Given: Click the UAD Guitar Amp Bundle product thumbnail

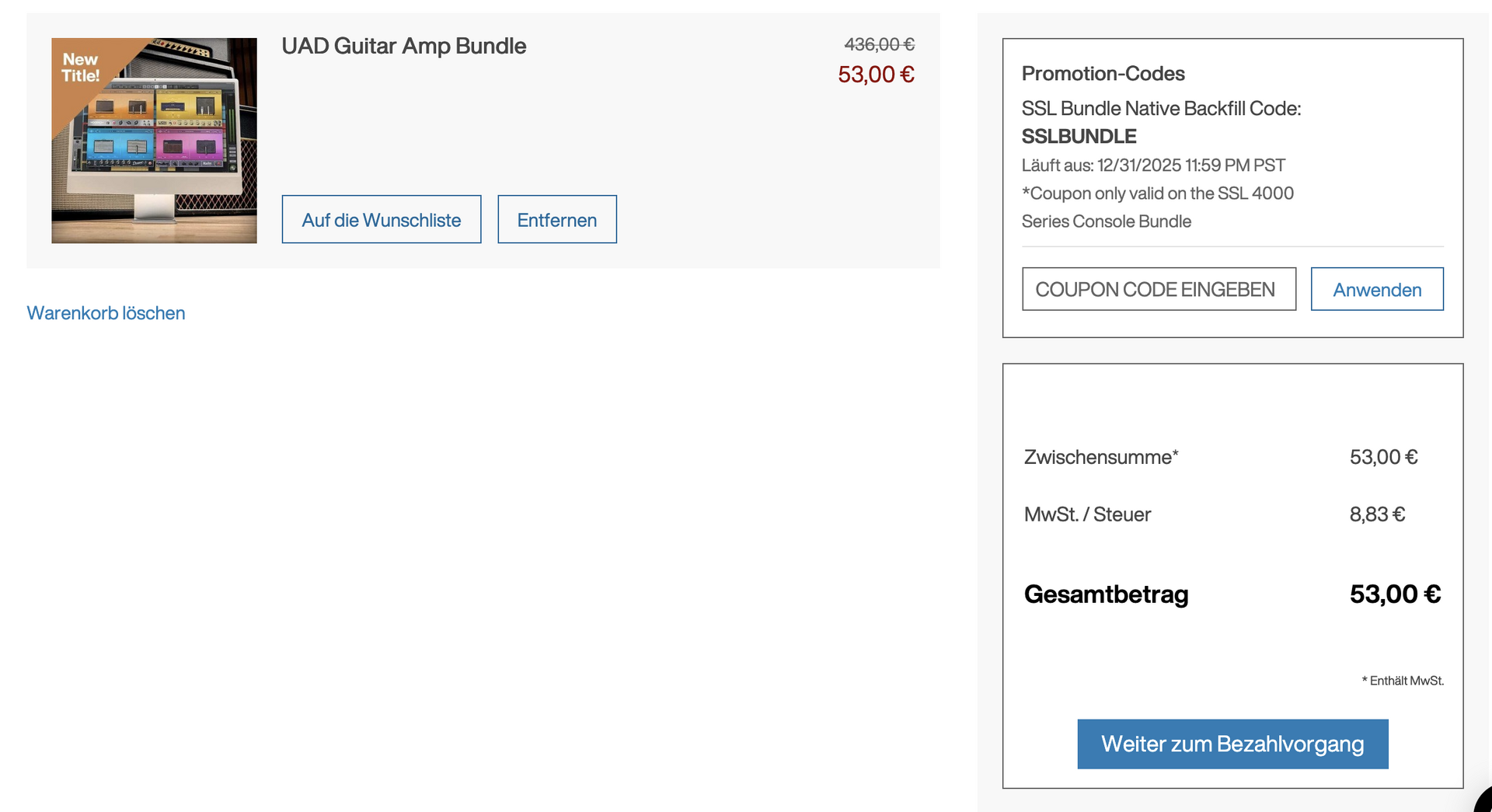Looking at the screenshot, I should tap(154, 141).
